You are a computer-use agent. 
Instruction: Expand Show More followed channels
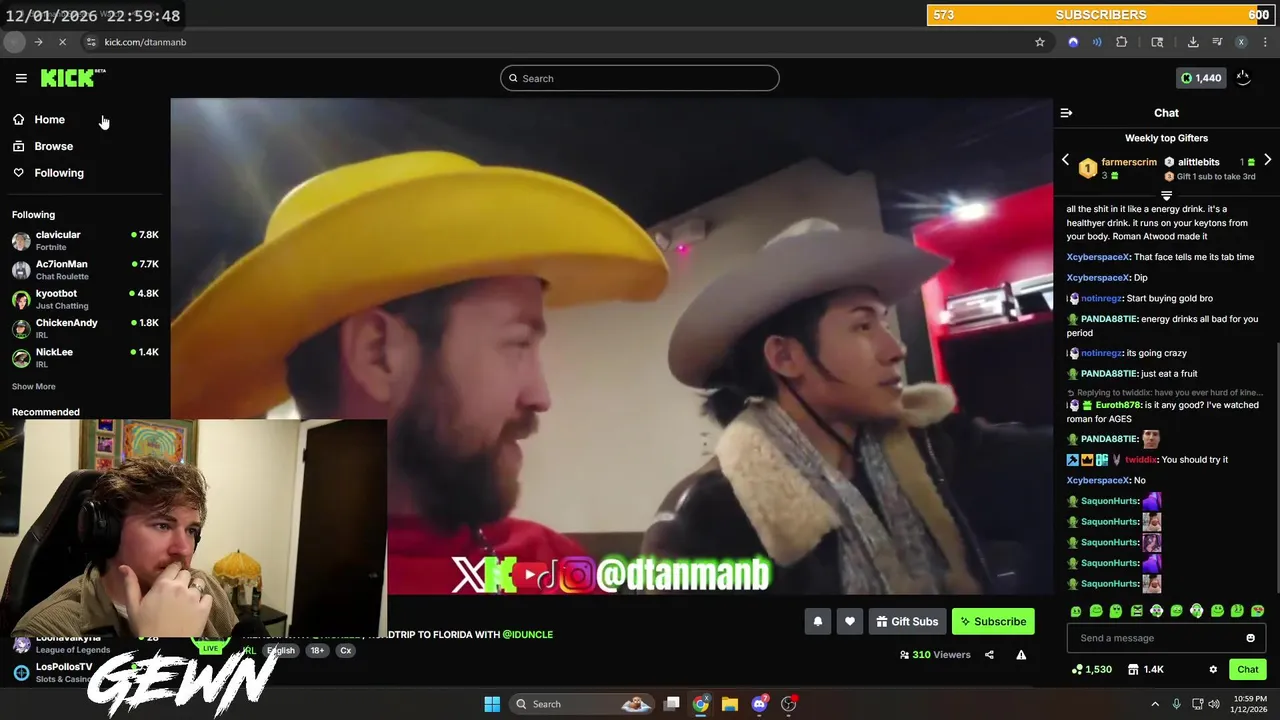click(34, 386)
